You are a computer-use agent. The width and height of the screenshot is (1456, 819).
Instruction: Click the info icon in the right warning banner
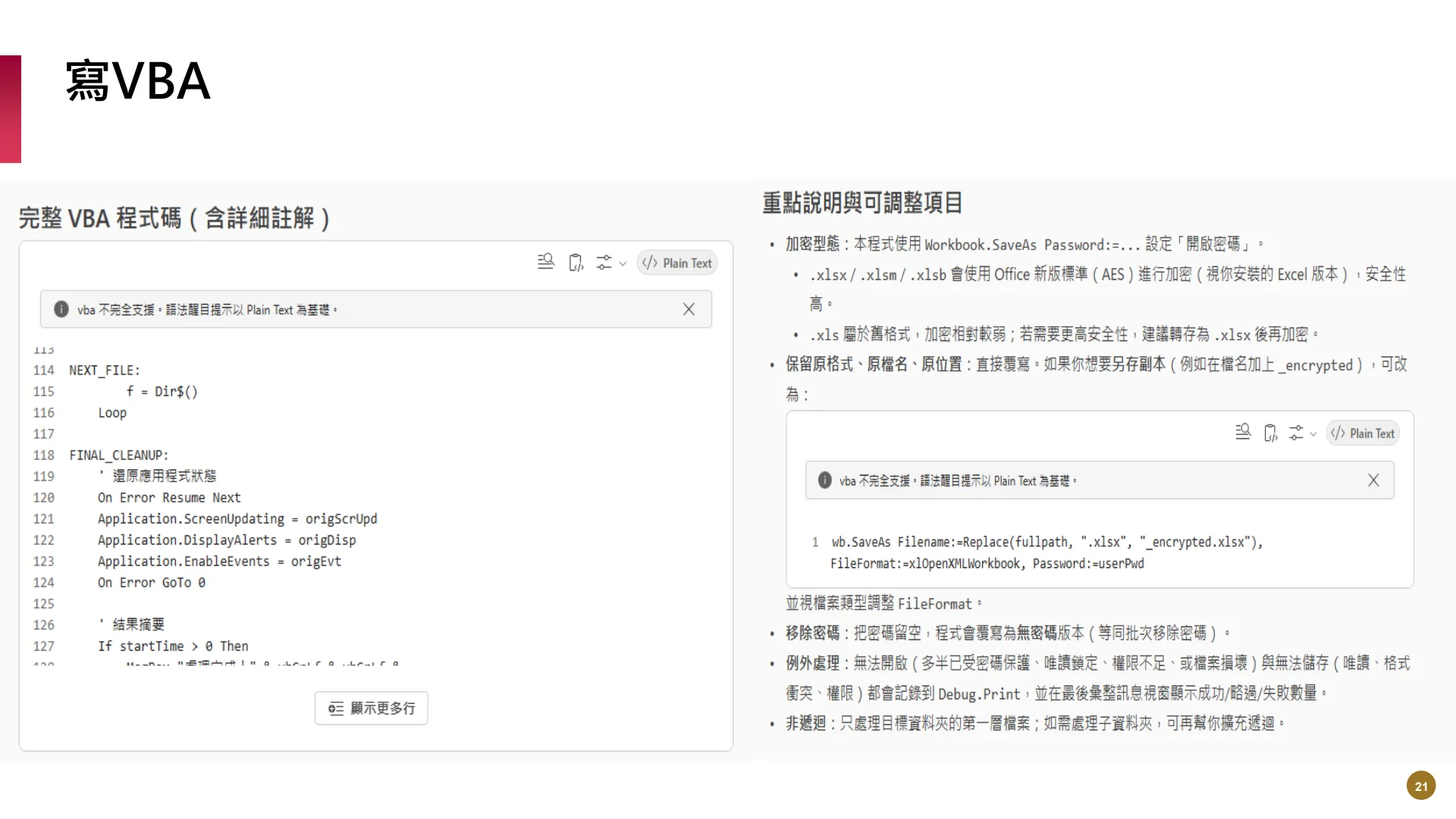point(825,480)
